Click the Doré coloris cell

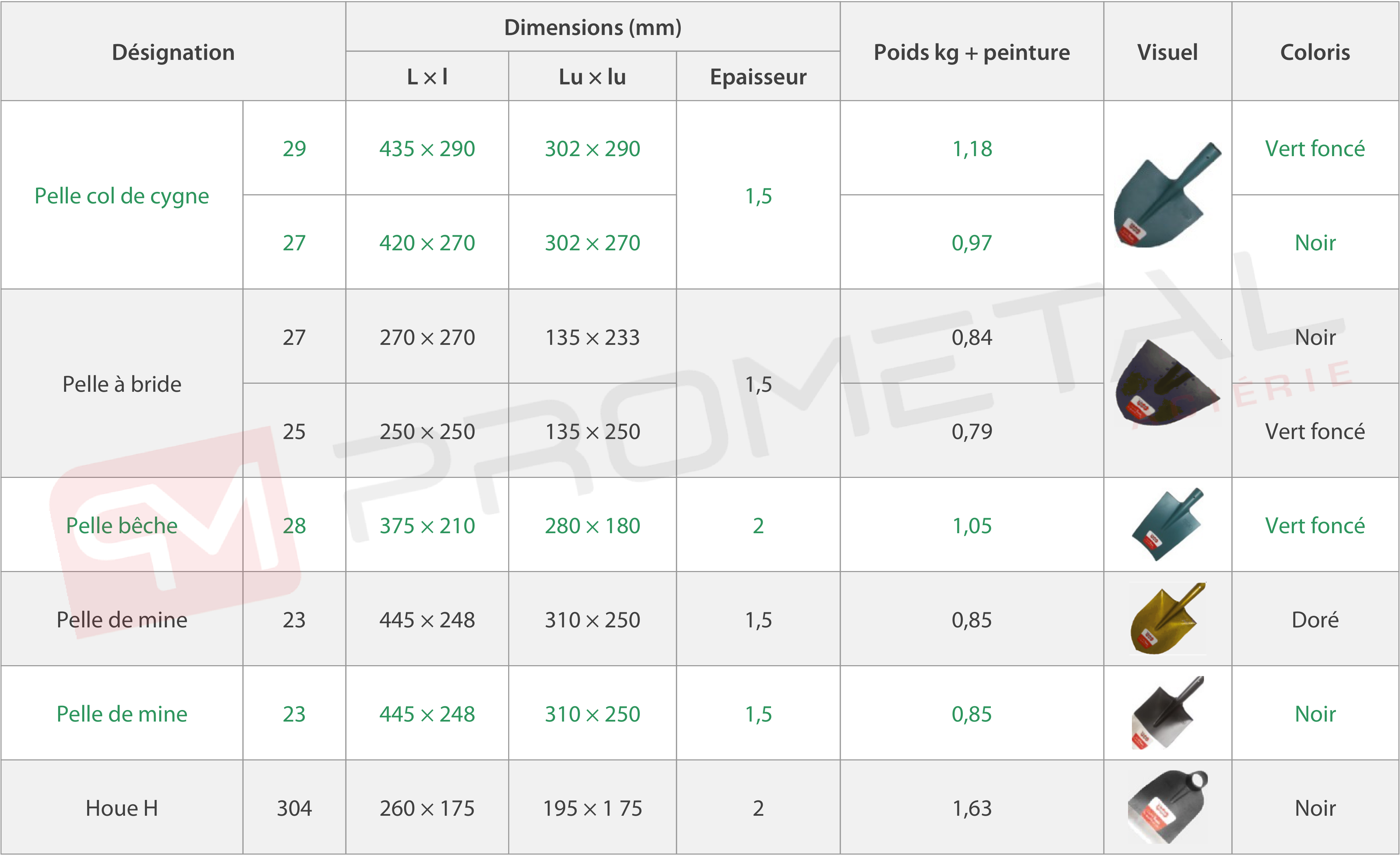1315,619
